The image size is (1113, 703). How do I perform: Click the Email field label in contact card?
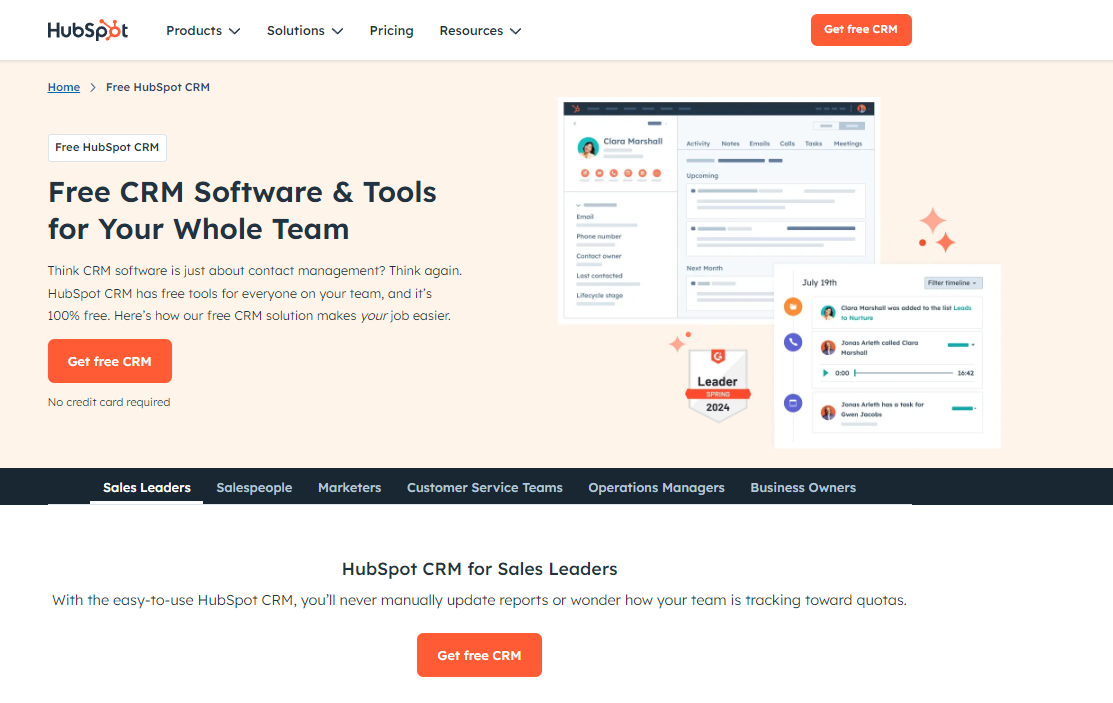pyautogui.click(x=585, y=217)
